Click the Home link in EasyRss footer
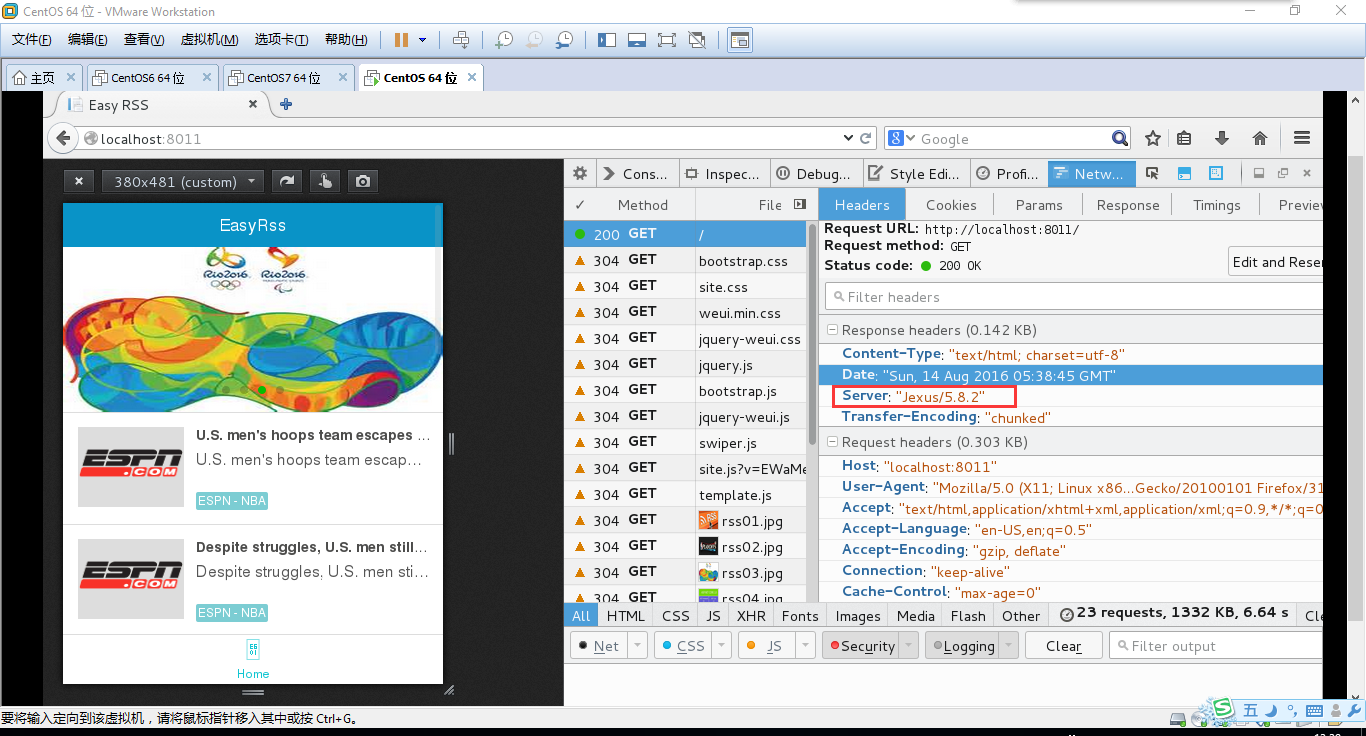The width and height of the screenshot is (1366, 736). 253,660
